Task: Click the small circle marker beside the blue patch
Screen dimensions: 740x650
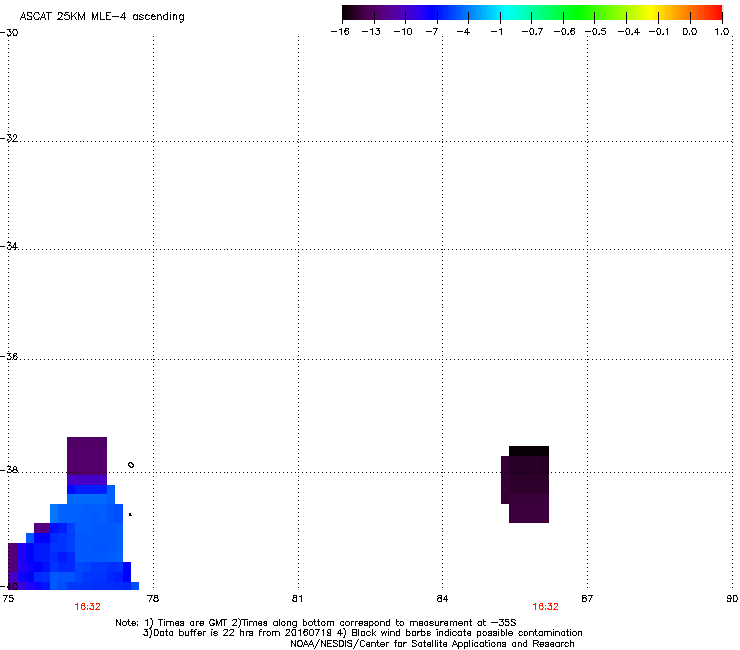Action: [131, 465]
